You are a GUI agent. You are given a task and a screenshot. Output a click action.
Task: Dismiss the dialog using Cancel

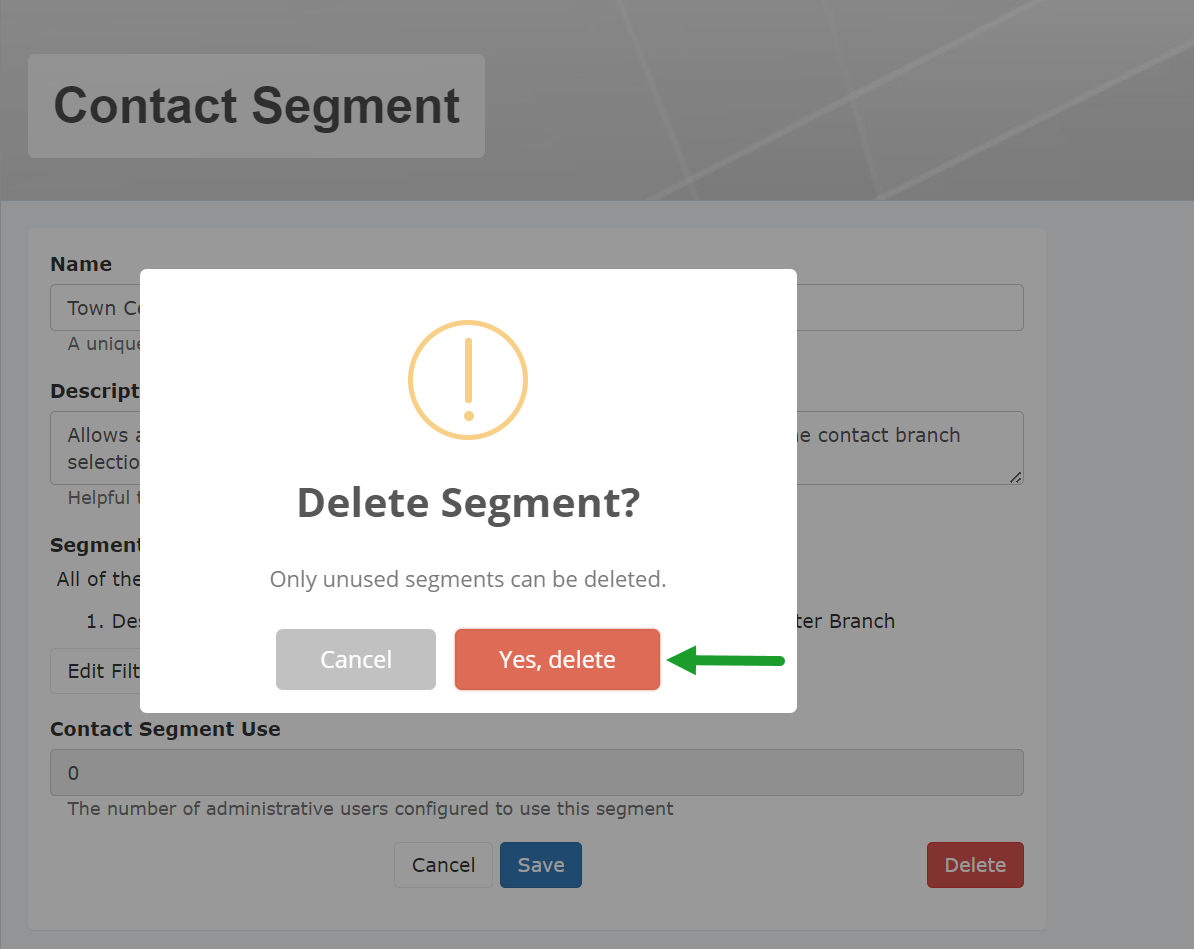[355, 659]
